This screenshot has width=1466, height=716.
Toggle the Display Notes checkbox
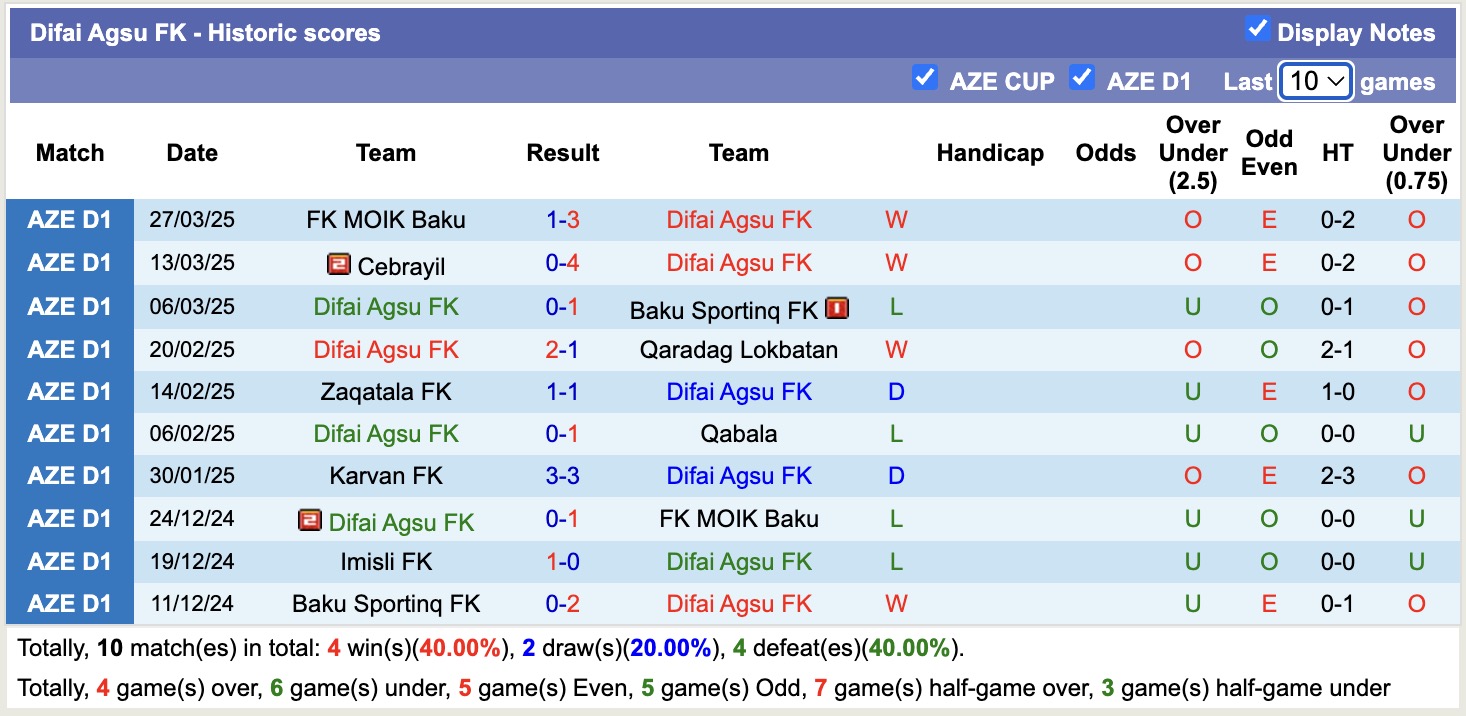click(x=1257, y=31)
